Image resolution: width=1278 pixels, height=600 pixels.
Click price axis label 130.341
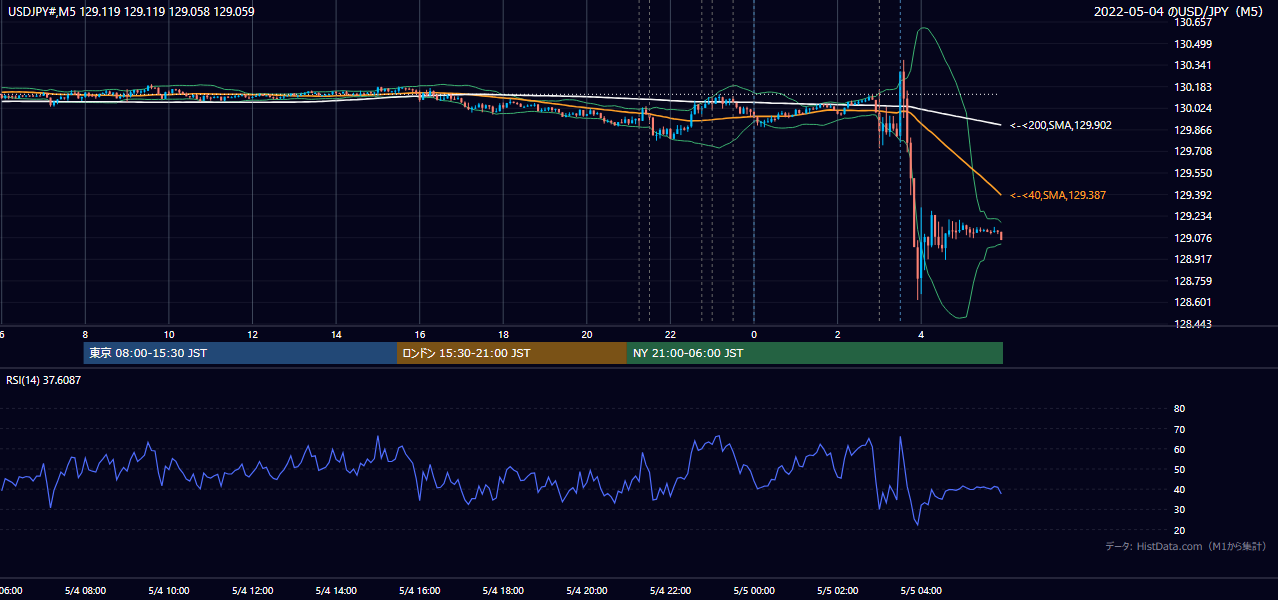pos(1194,66)
